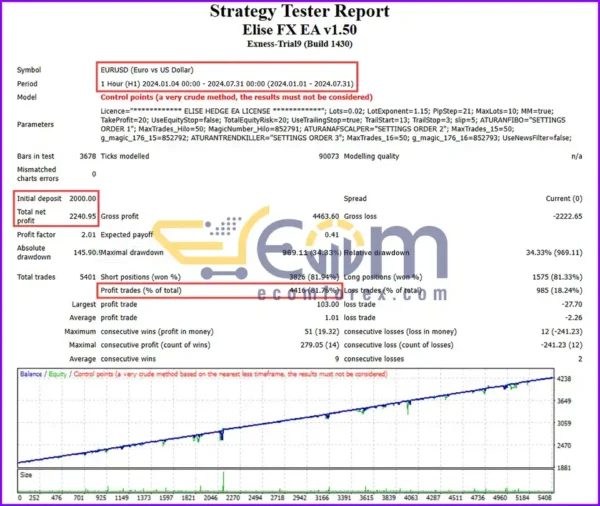Click the "Initial deposit" label
Screen dimensions: 600x506
pos(39,199)
